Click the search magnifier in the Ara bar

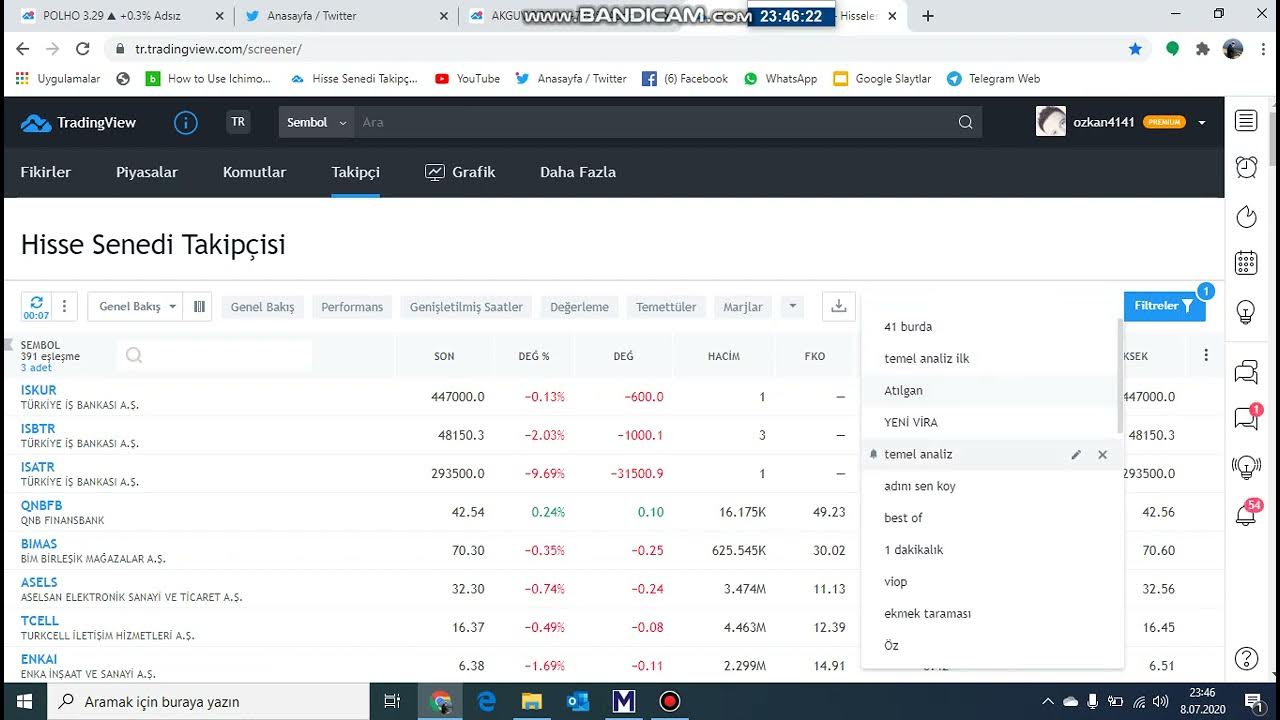click(x=965, y=122)
